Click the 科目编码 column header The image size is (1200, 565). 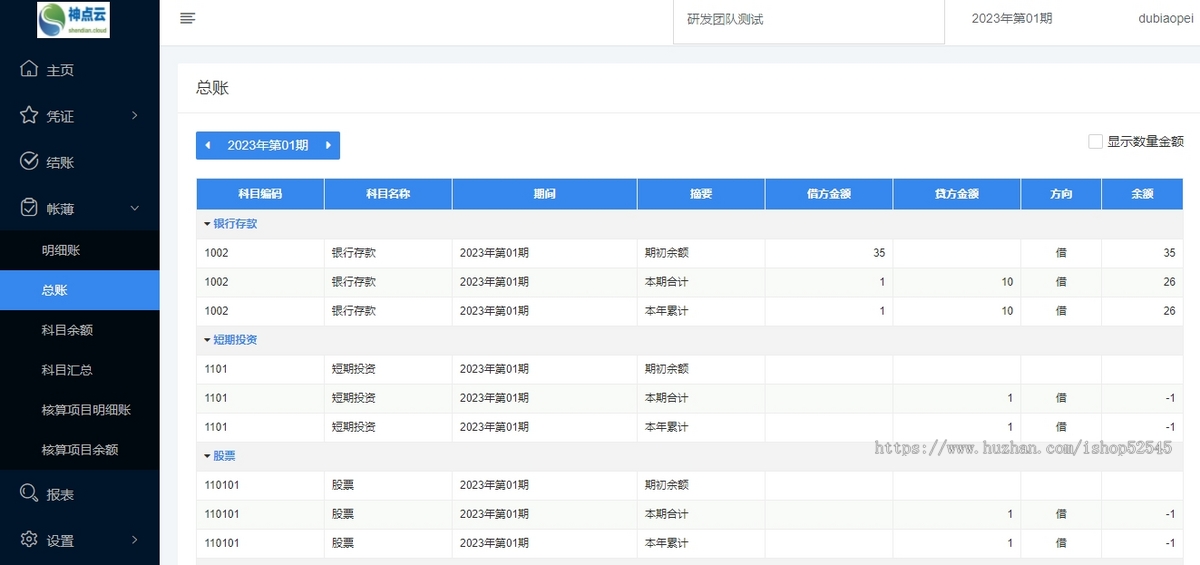pyautogui.click(x=260, y=194)
